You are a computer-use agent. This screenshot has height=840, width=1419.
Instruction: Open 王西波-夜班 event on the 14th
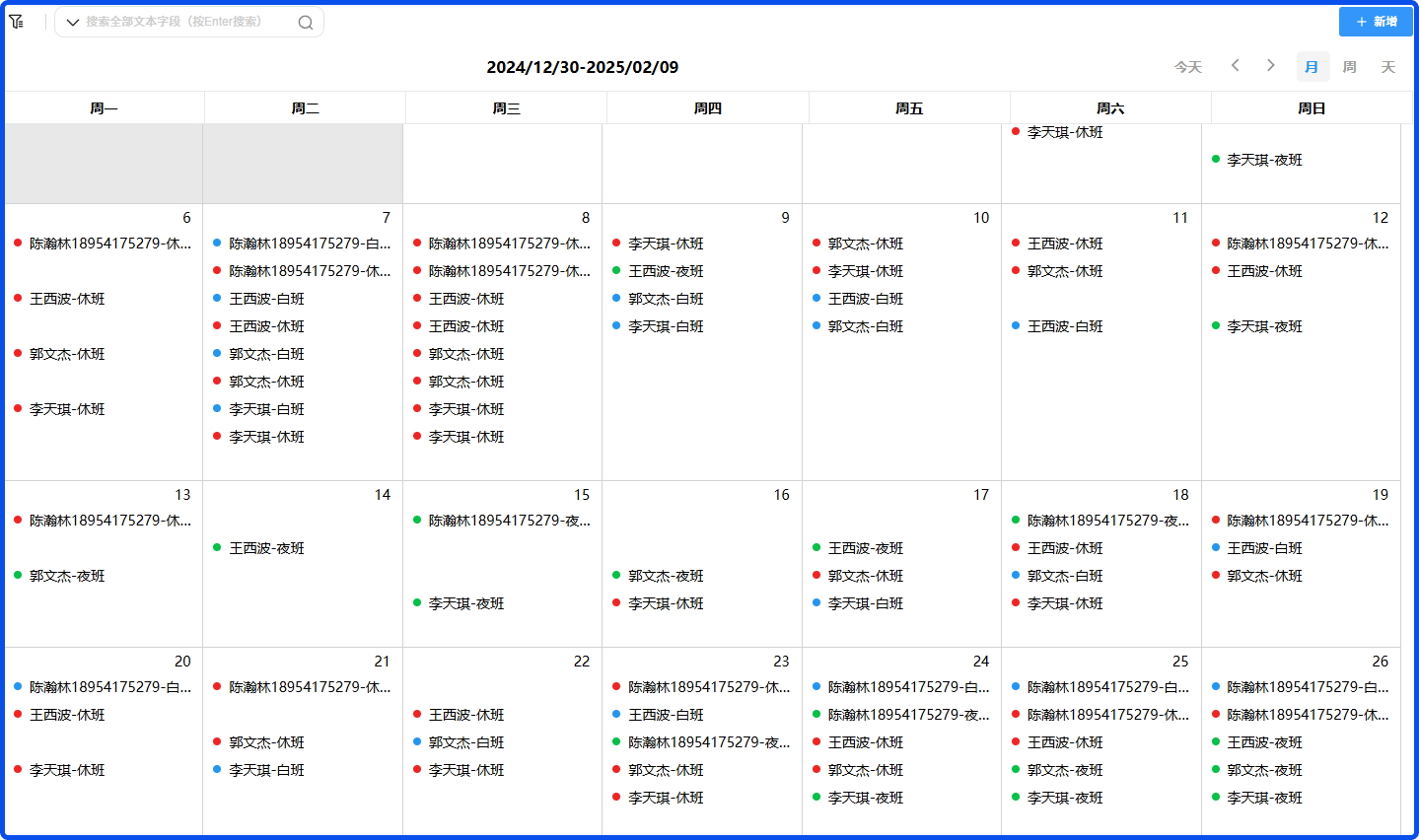coord(266,548)
